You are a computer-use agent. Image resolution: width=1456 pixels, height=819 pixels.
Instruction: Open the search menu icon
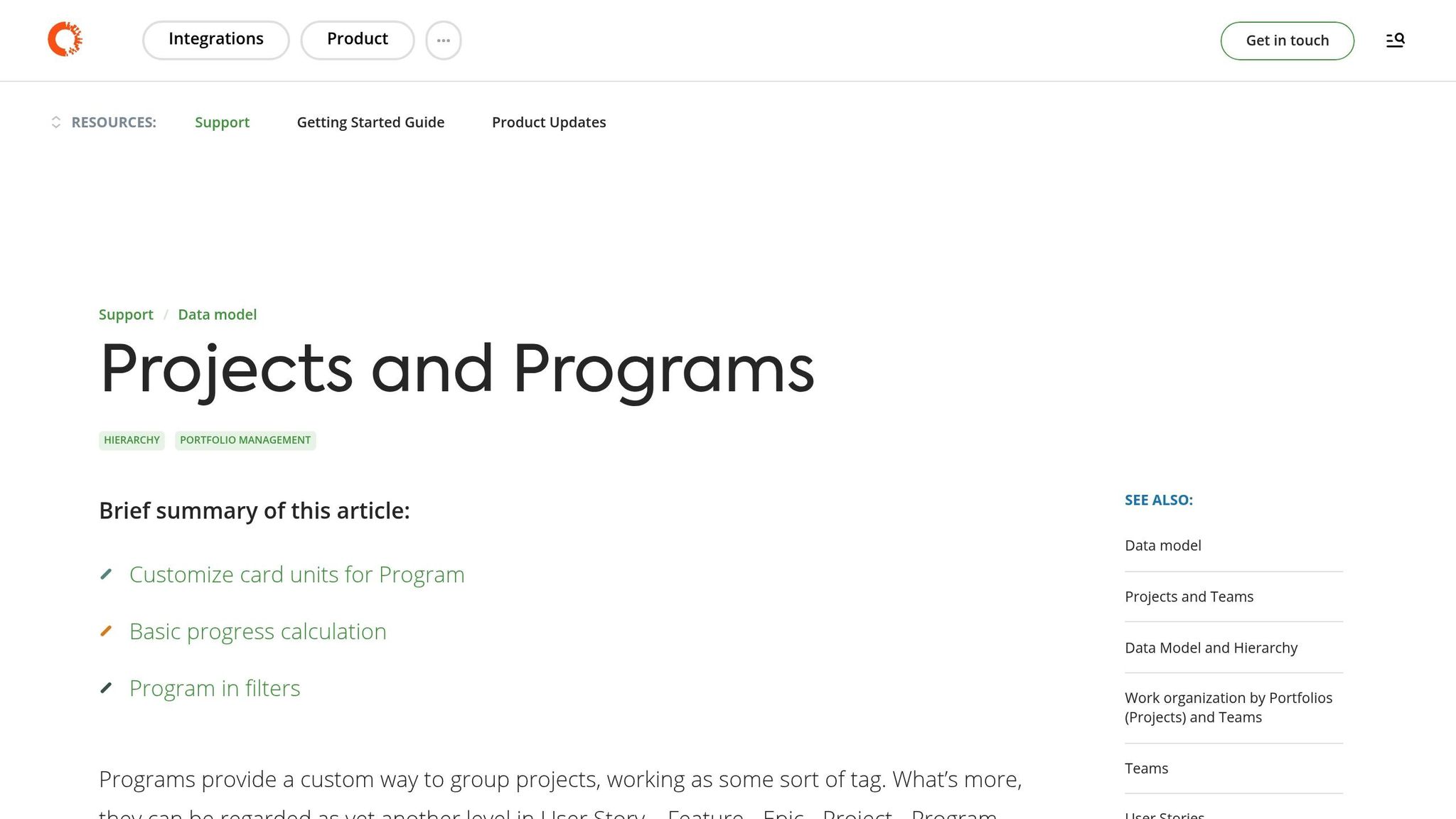coord(1395,41)
